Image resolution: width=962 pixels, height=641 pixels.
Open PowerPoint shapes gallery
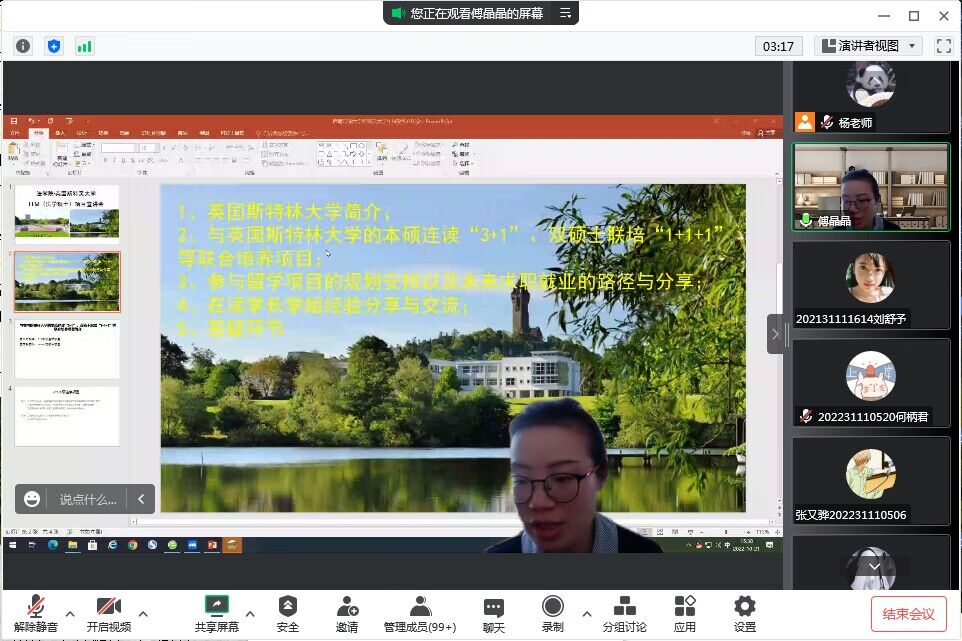[343, 154]
